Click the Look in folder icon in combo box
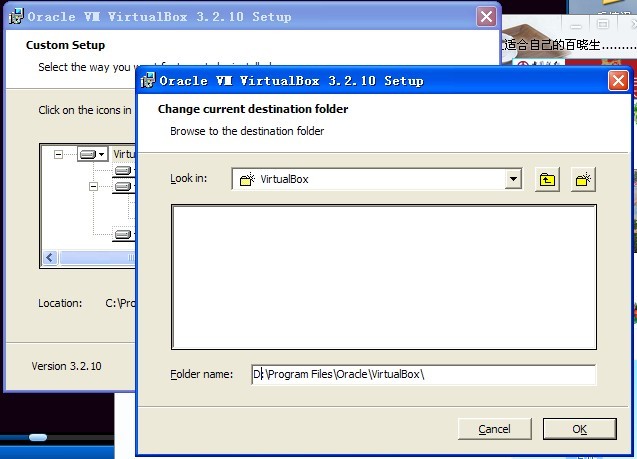The height and width of the screenshot is (459, 637). pyautogui.click(x=247, y=179)
